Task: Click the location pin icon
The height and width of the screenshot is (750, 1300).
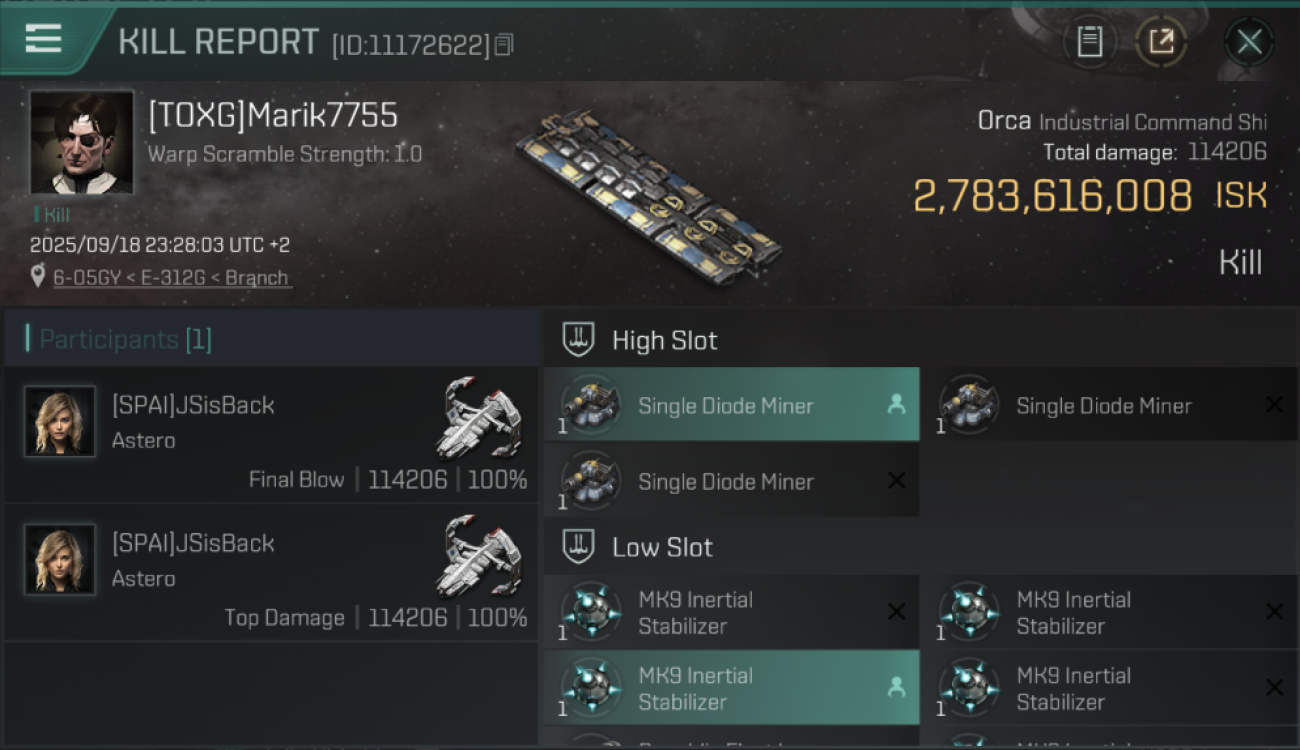Action: 38,277
